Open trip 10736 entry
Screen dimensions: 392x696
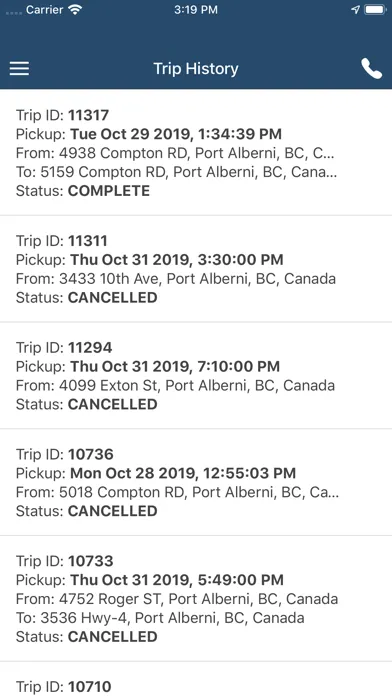(196, 482)
